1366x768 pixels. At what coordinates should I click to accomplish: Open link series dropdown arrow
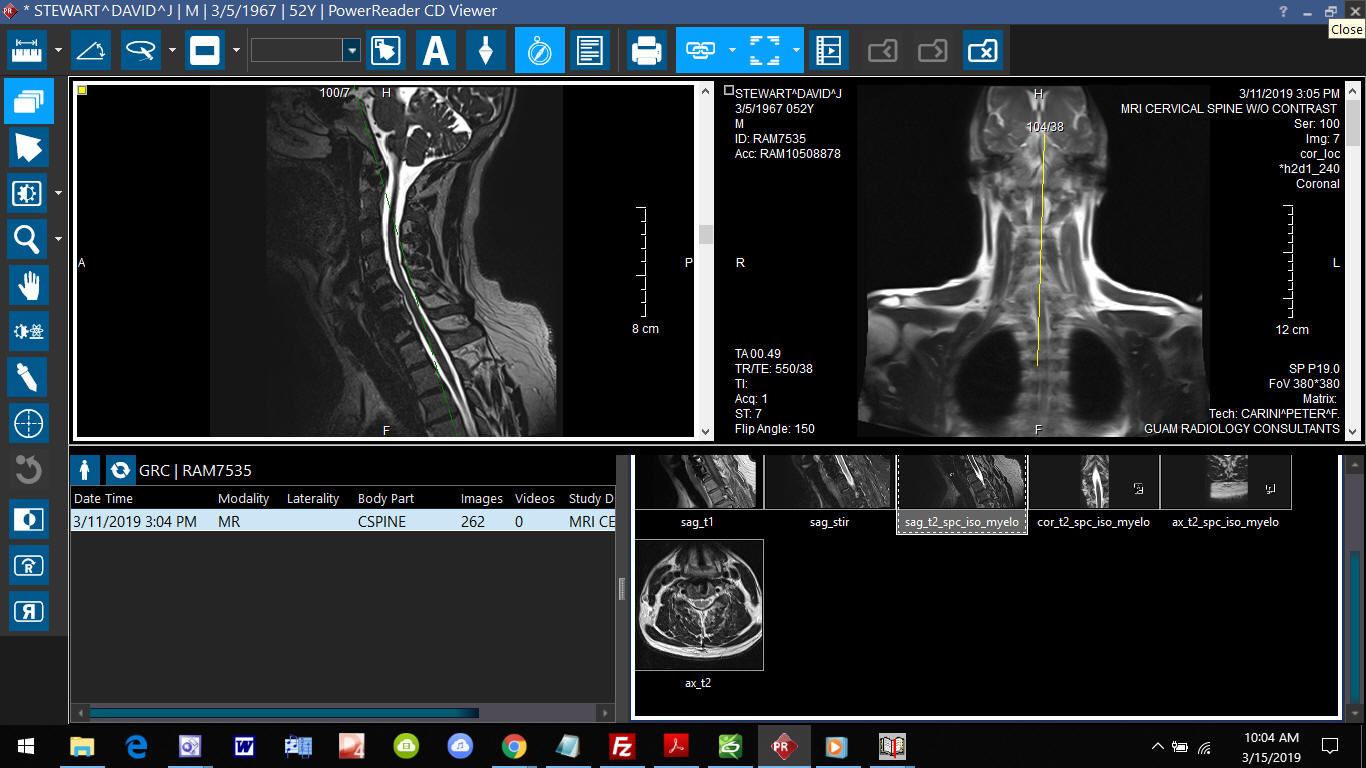[732, 50]
